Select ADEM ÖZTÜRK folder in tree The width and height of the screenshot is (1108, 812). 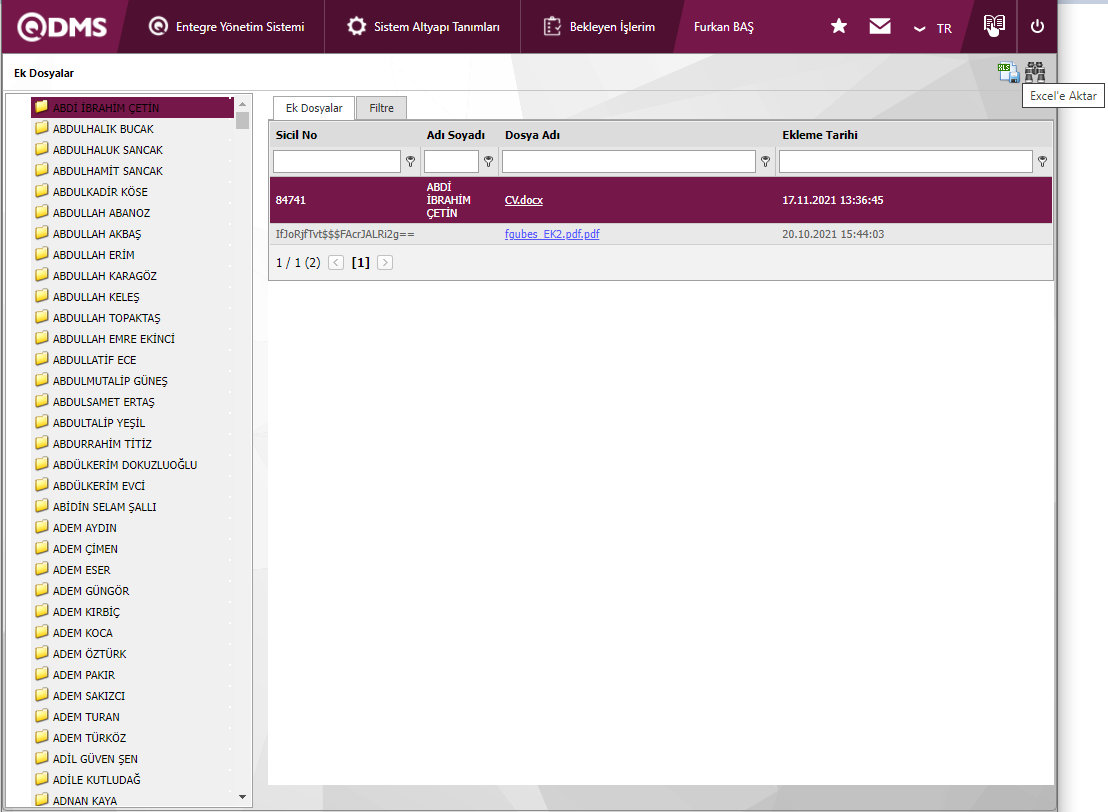point(89,654)
